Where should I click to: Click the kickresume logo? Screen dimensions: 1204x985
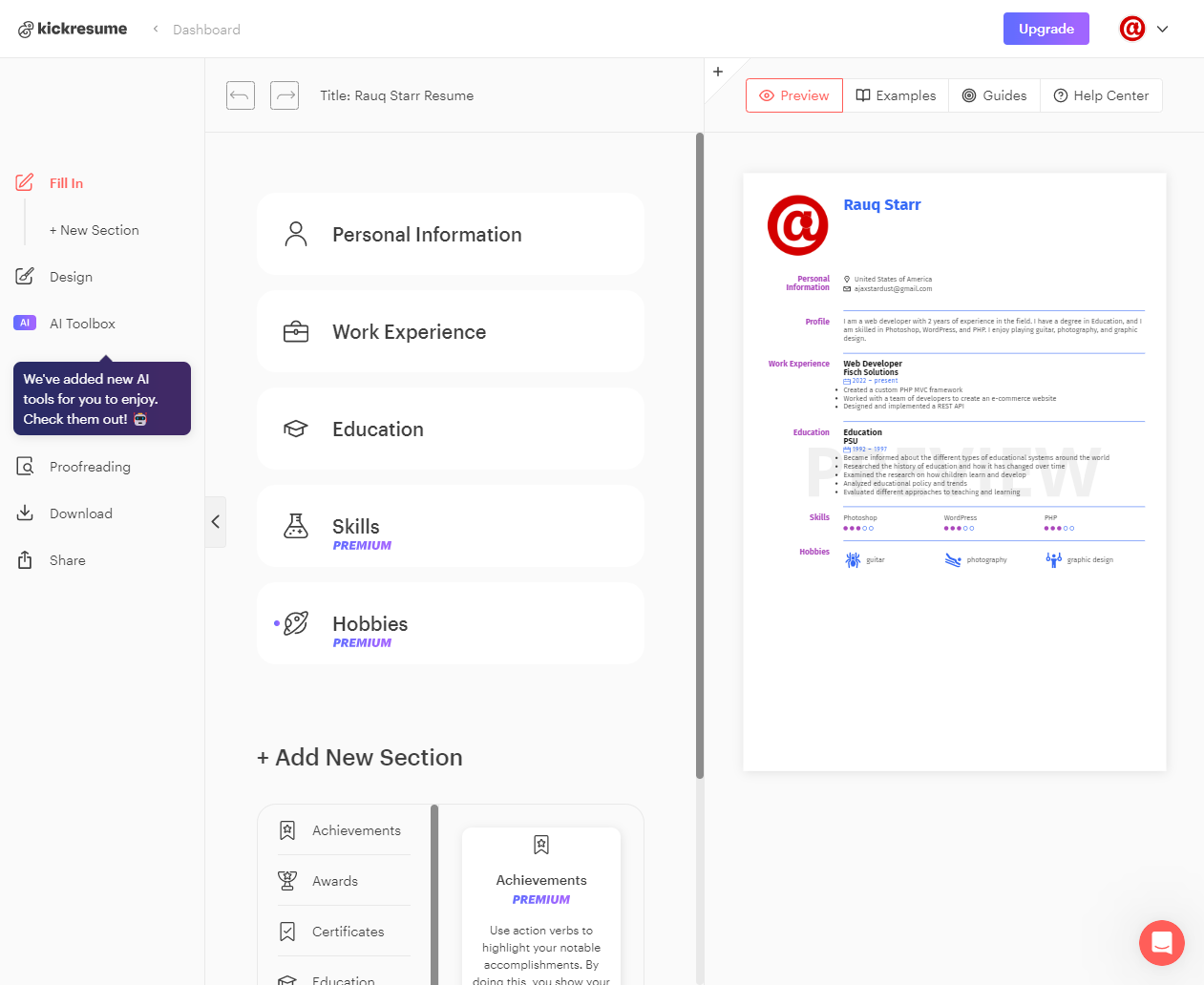point(73,29)
